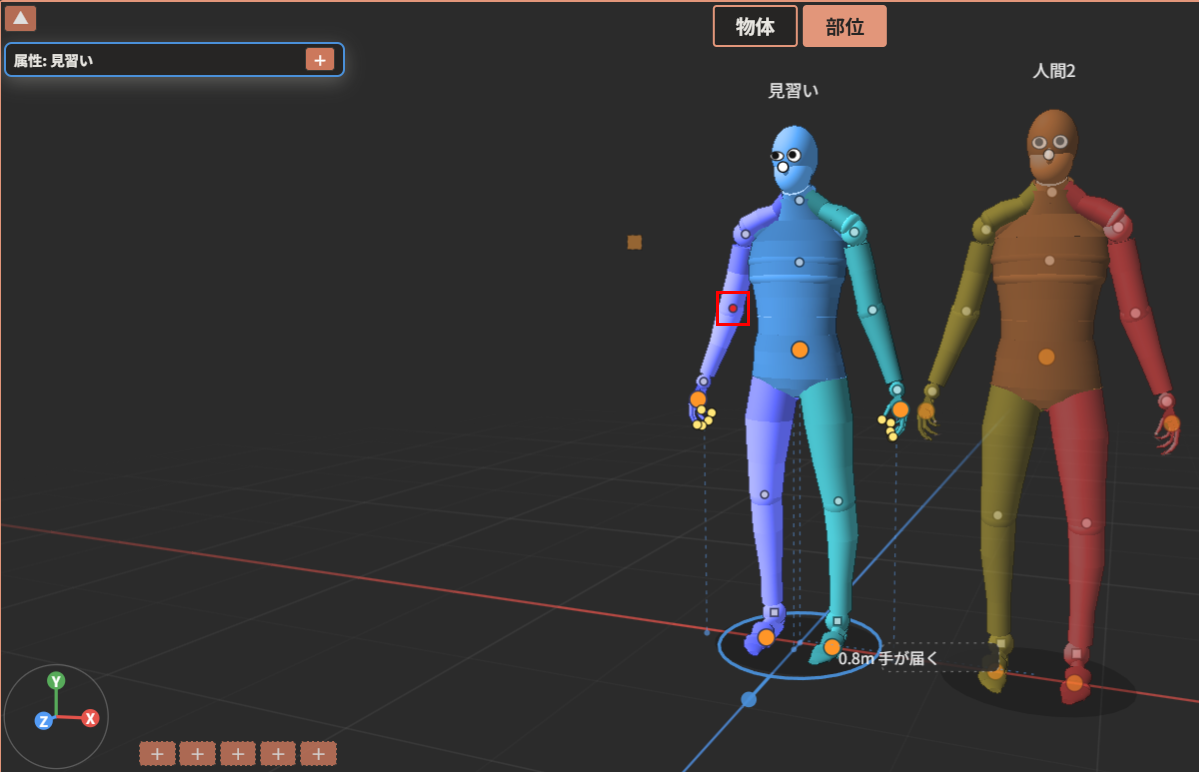The width and height of the screenshot is (1199, 772).
Task: Select the orange pelvis marker on 見習い
Action: point(800,350)
